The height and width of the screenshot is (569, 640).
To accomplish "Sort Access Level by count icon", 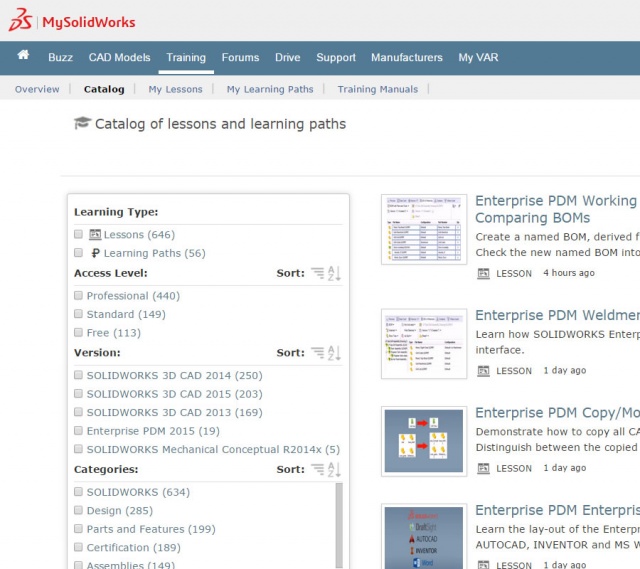I will [x=318, y=273].
